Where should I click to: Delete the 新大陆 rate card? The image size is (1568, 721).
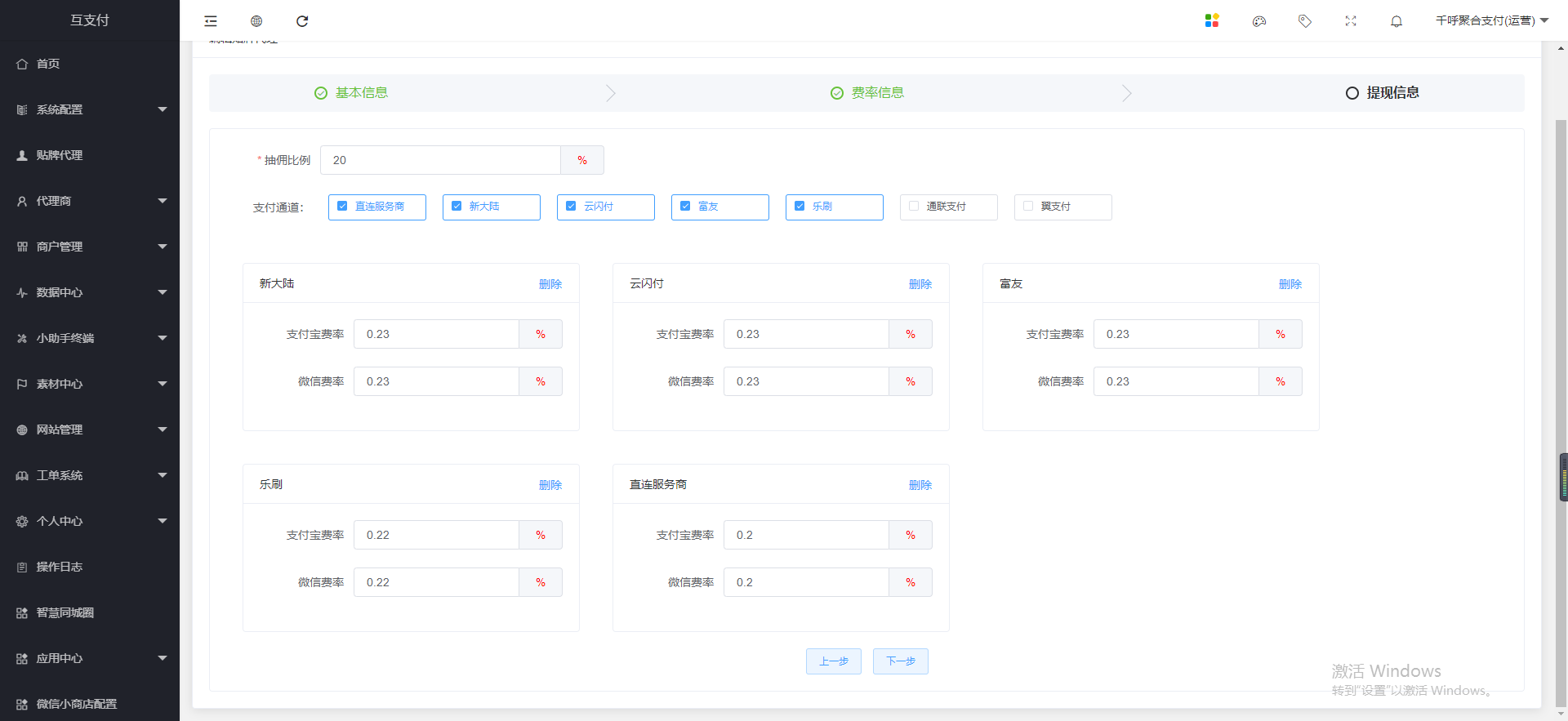point(550,284)
